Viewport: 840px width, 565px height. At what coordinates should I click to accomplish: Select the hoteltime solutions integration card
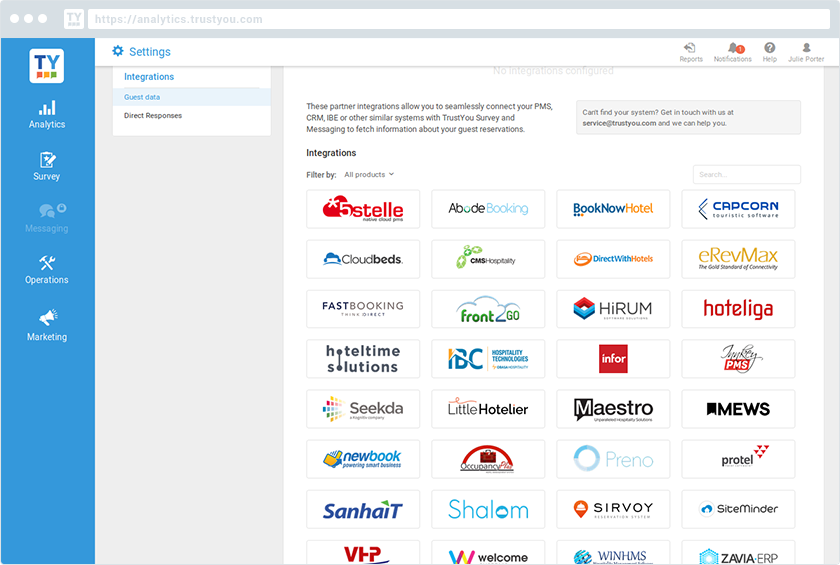[363, 359]
